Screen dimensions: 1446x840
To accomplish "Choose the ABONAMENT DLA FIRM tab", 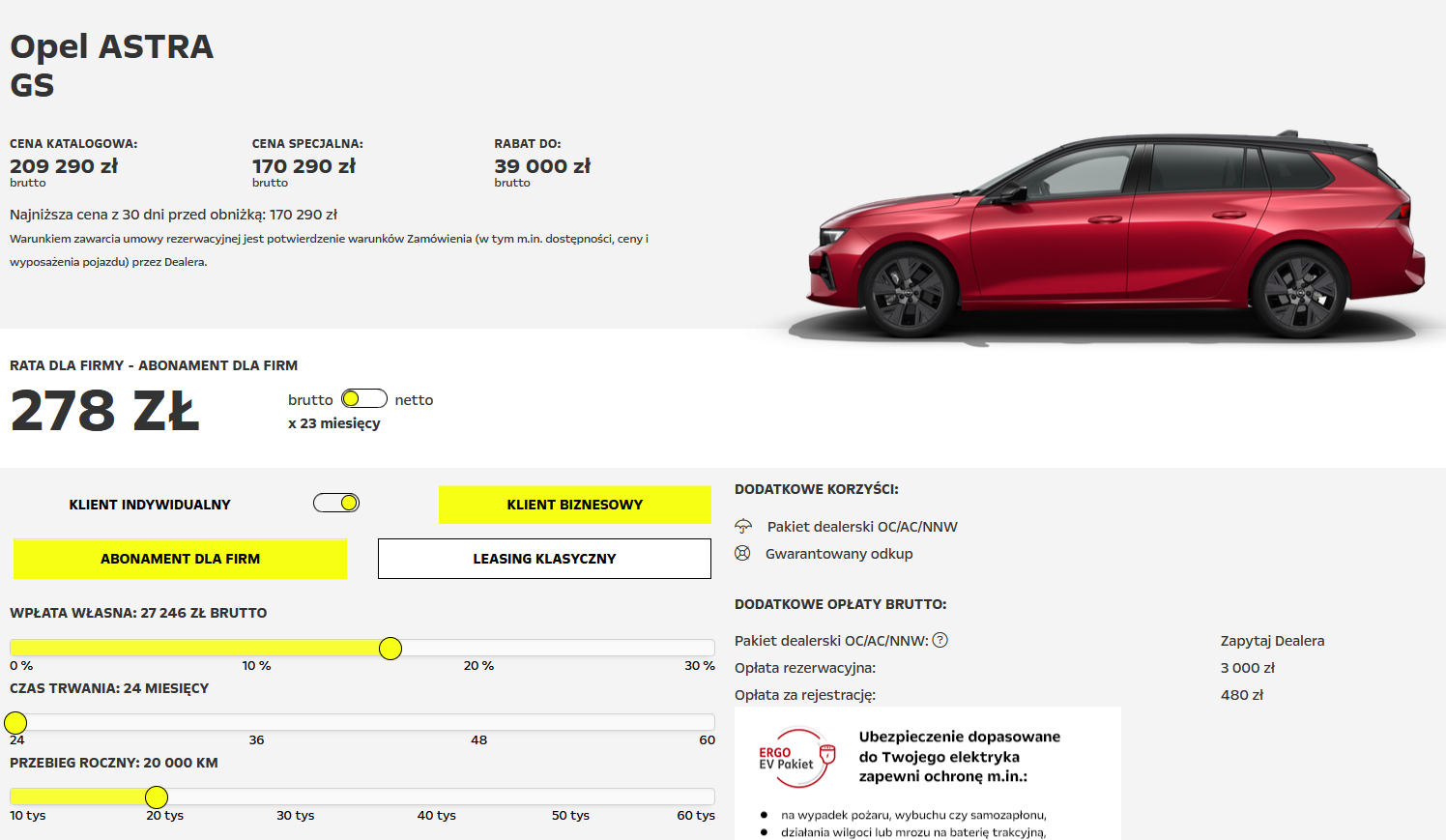I will pos(180,559).
